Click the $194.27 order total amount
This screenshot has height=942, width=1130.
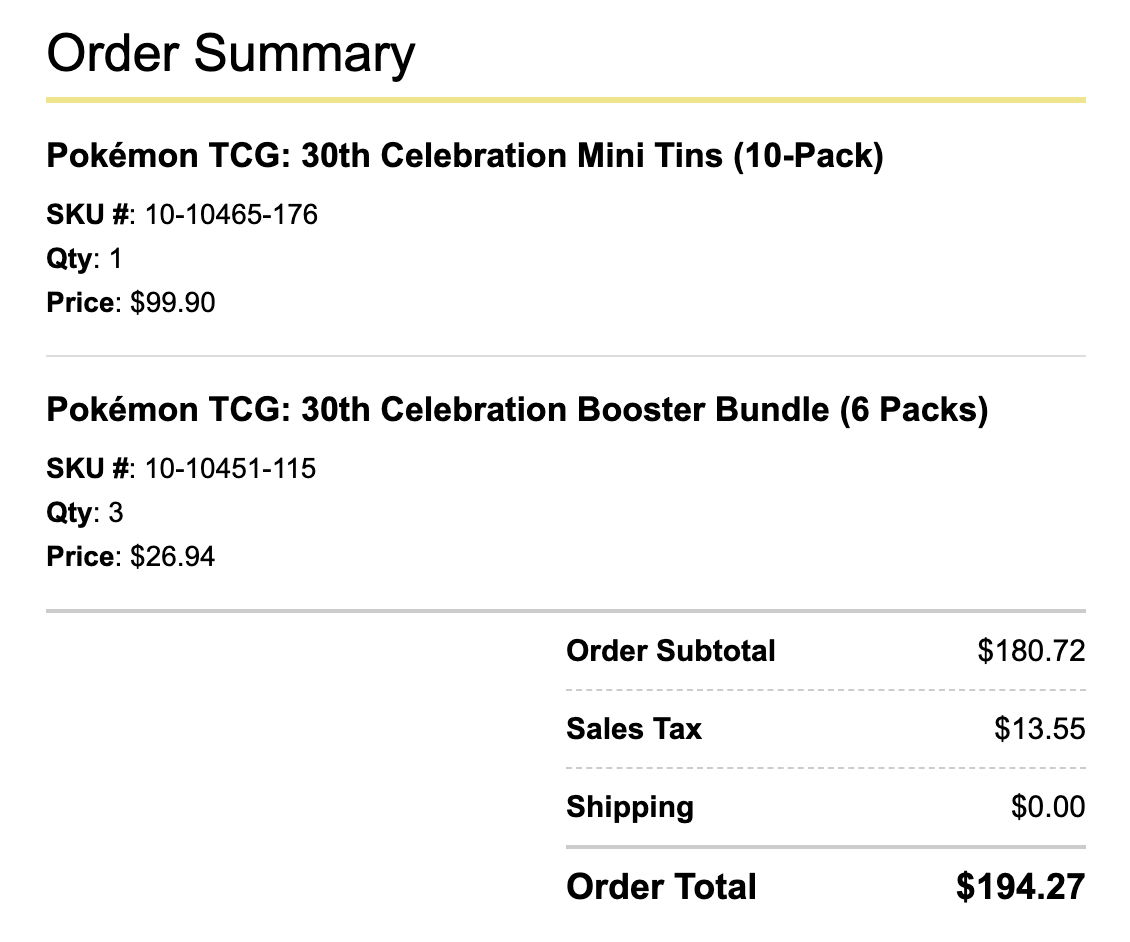[1020, 887]
